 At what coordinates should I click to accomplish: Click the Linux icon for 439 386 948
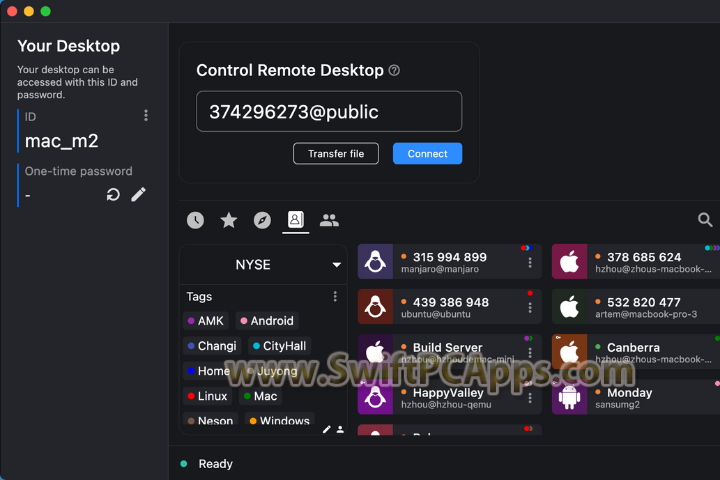coord(375,306)
